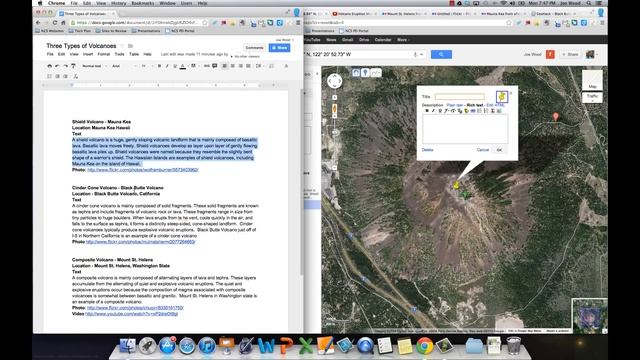Open the Arial font dropdown

pos(124,66)
